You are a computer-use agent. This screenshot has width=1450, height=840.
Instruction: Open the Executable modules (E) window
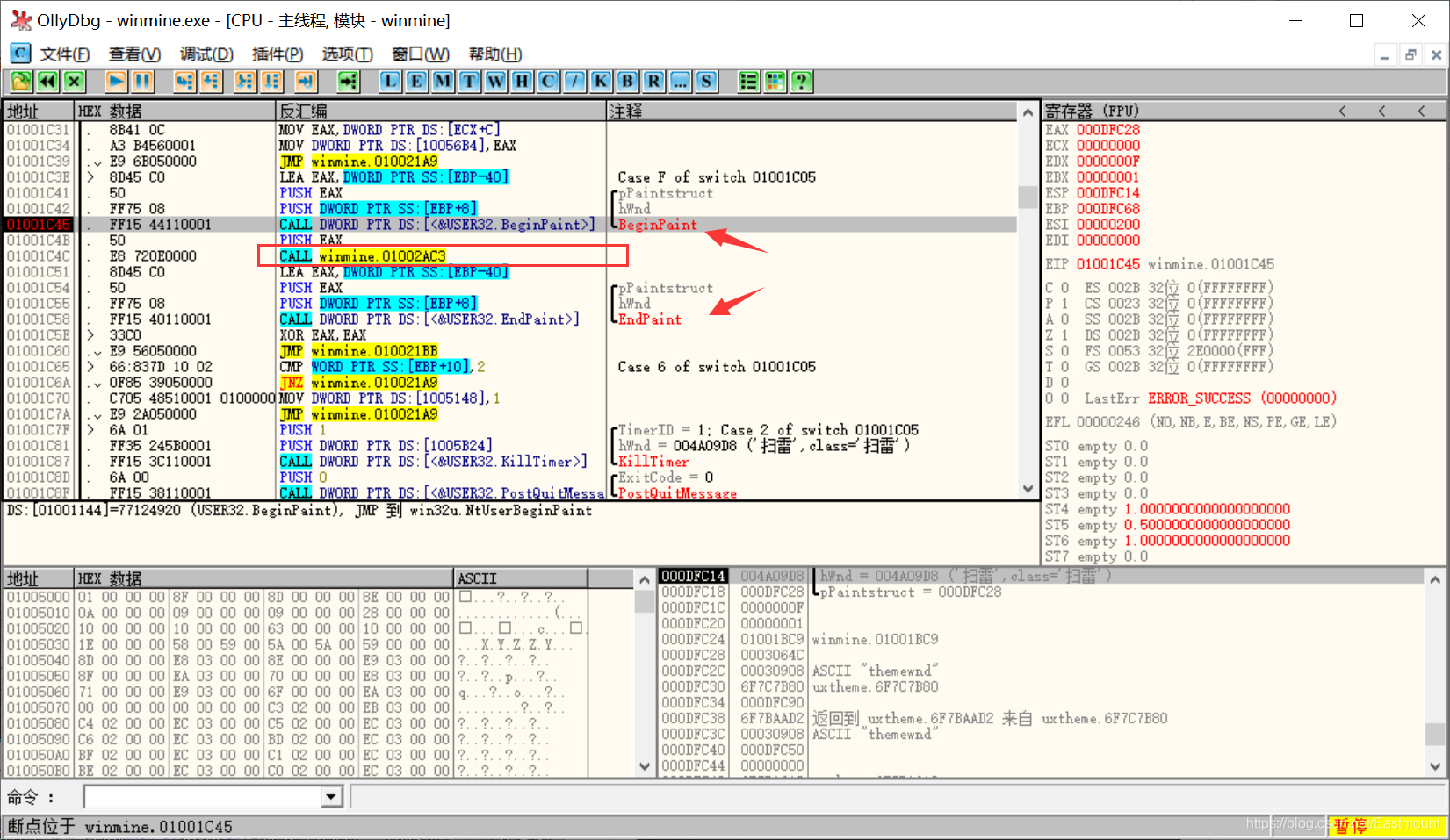[x=416, y=82]
